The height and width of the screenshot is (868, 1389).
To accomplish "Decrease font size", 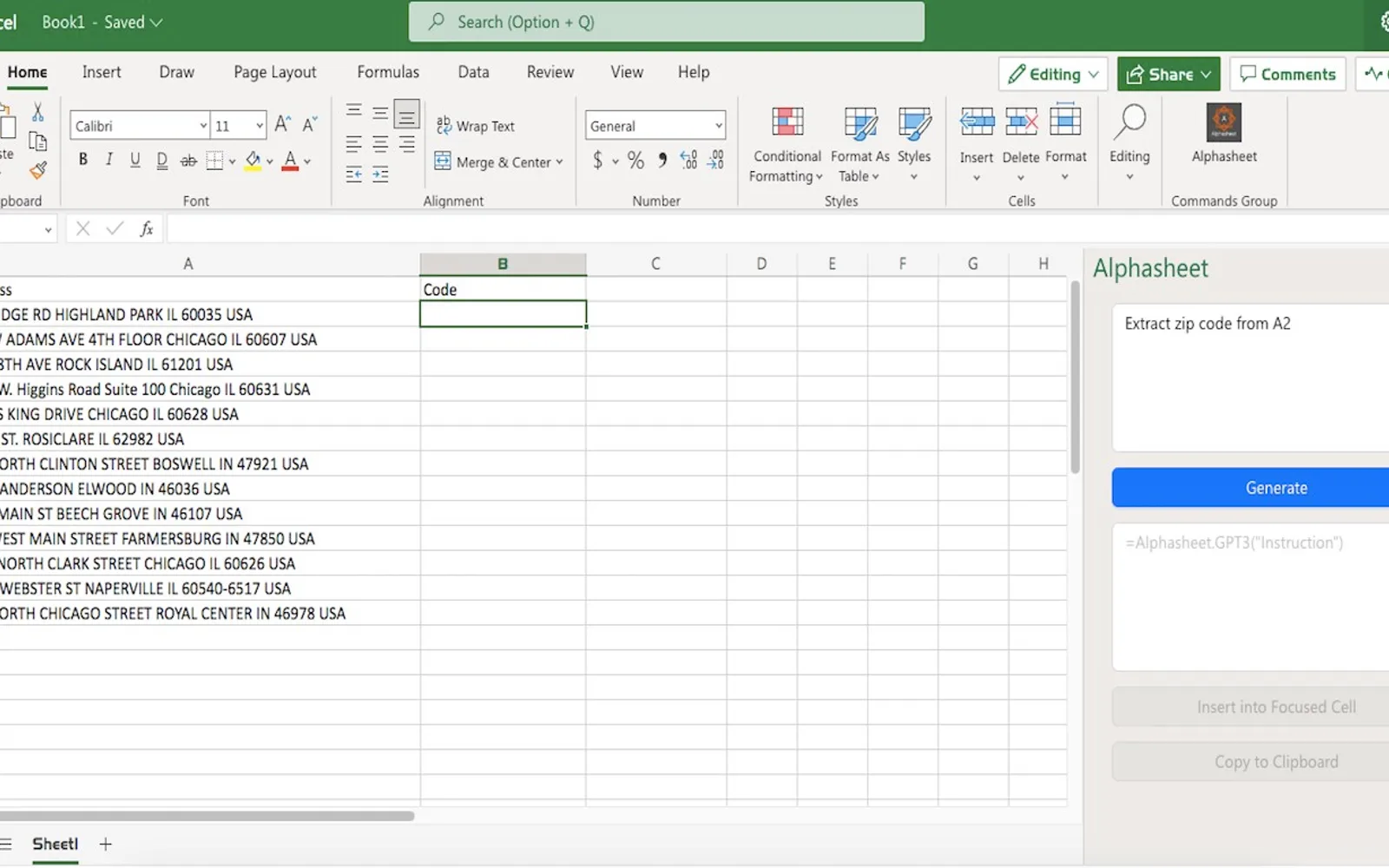I will pyautogui.click(x=310, y=125).
